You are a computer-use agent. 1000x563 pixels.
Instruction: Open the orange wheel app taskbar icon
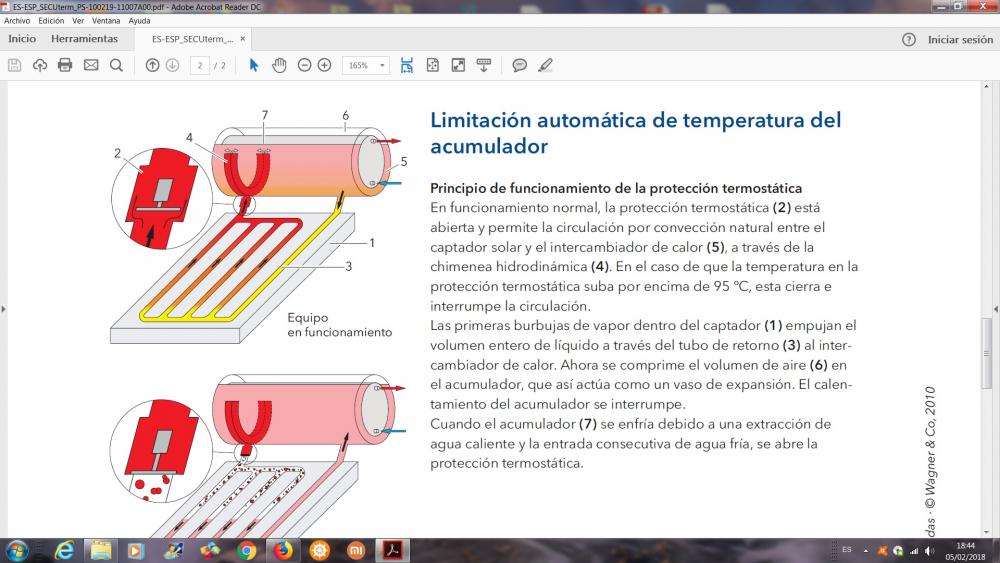point(320,550)
